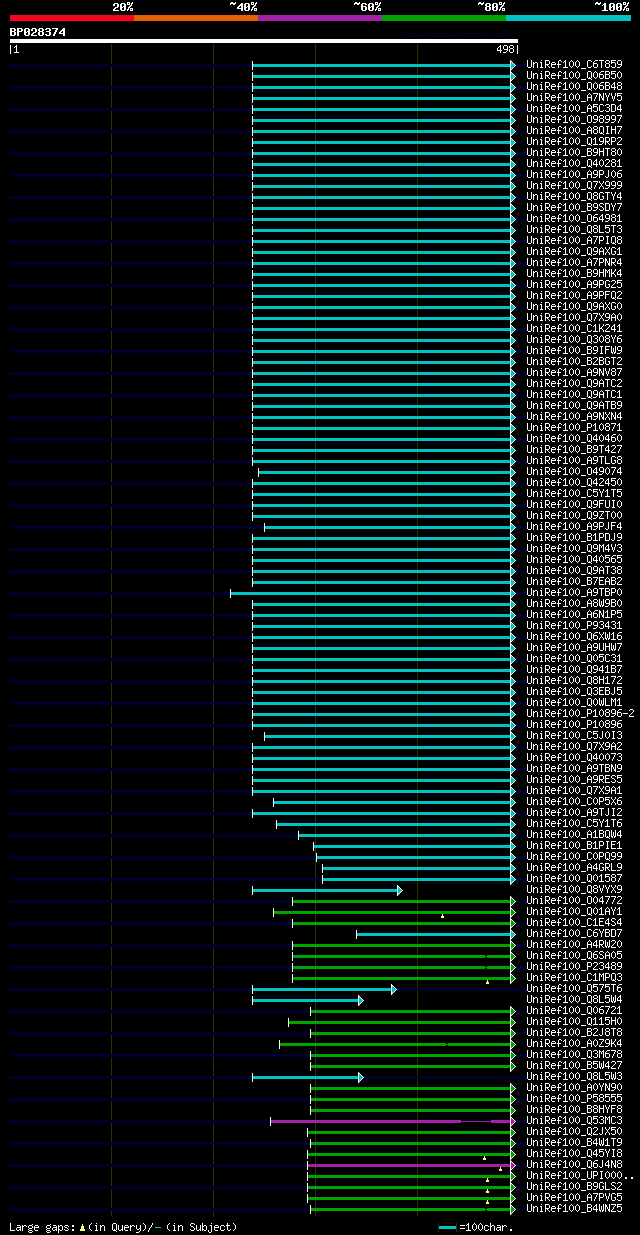
Task: Select the UniRef100_B9HMK4 label
Action: click(x=574, y=273)
